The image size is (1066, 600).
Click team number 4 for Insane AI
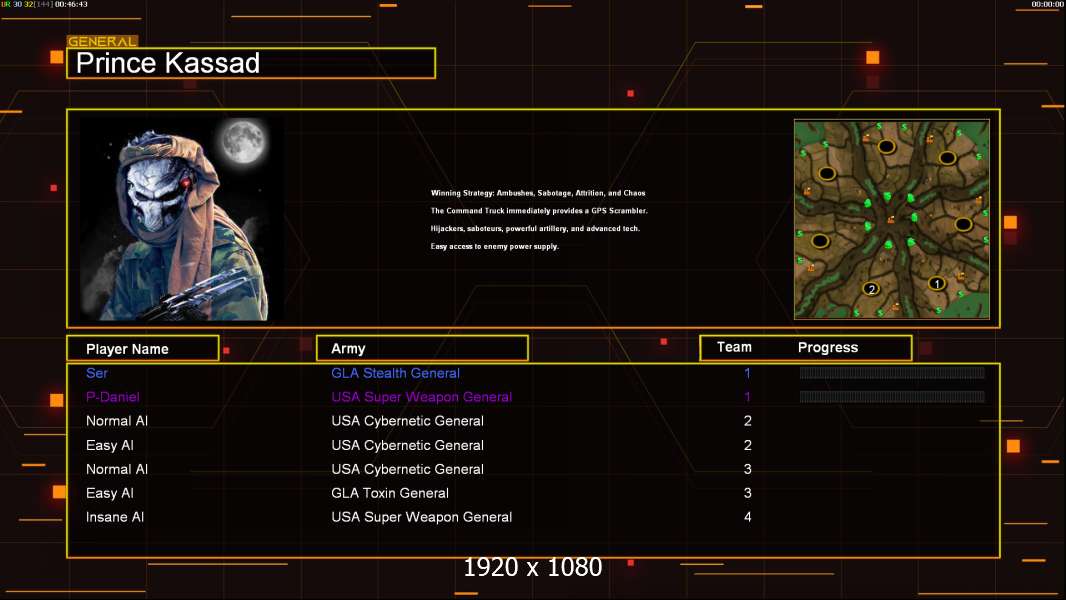[747, 517]
